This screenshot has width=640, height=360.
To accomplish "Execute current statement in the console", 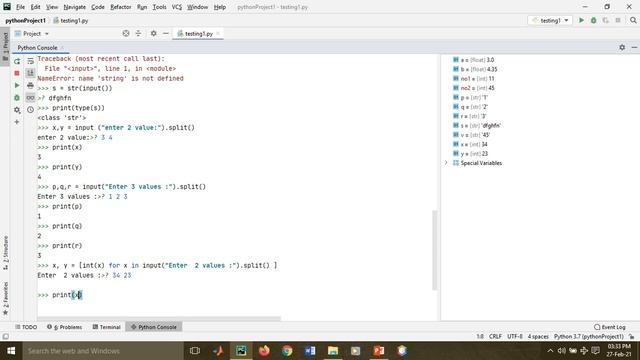I will click(x=17, y=85).
